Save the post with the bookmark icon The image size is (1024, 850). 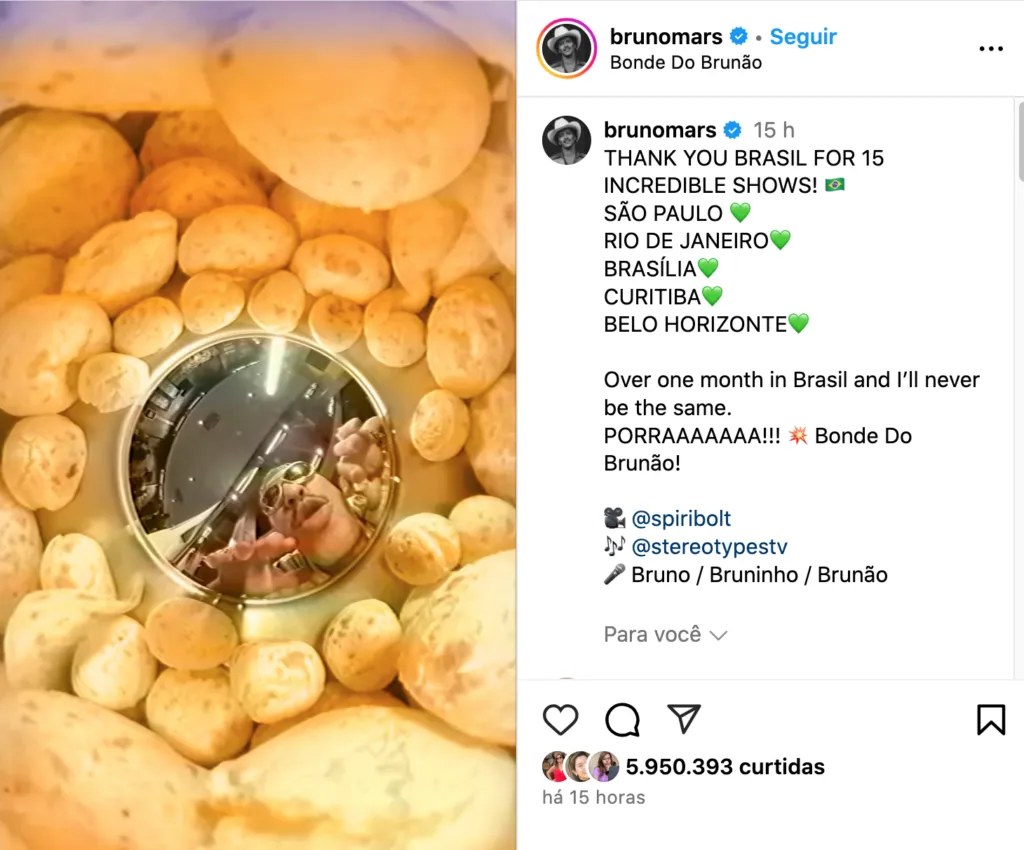pyautogui.click(x=991, y=719)
